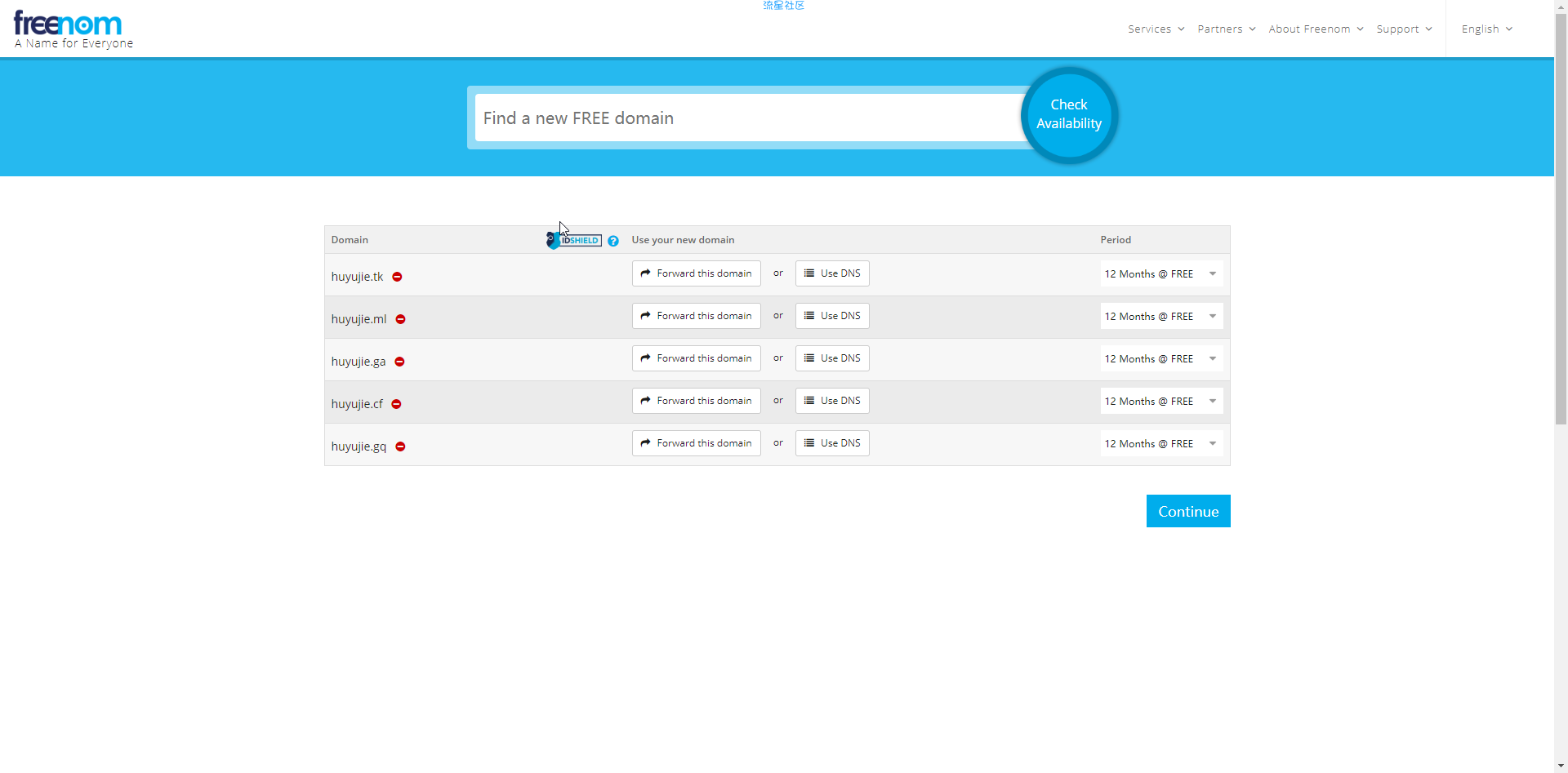Forward this domain for huyujie.gq
1568x773 pixels.
696,443
